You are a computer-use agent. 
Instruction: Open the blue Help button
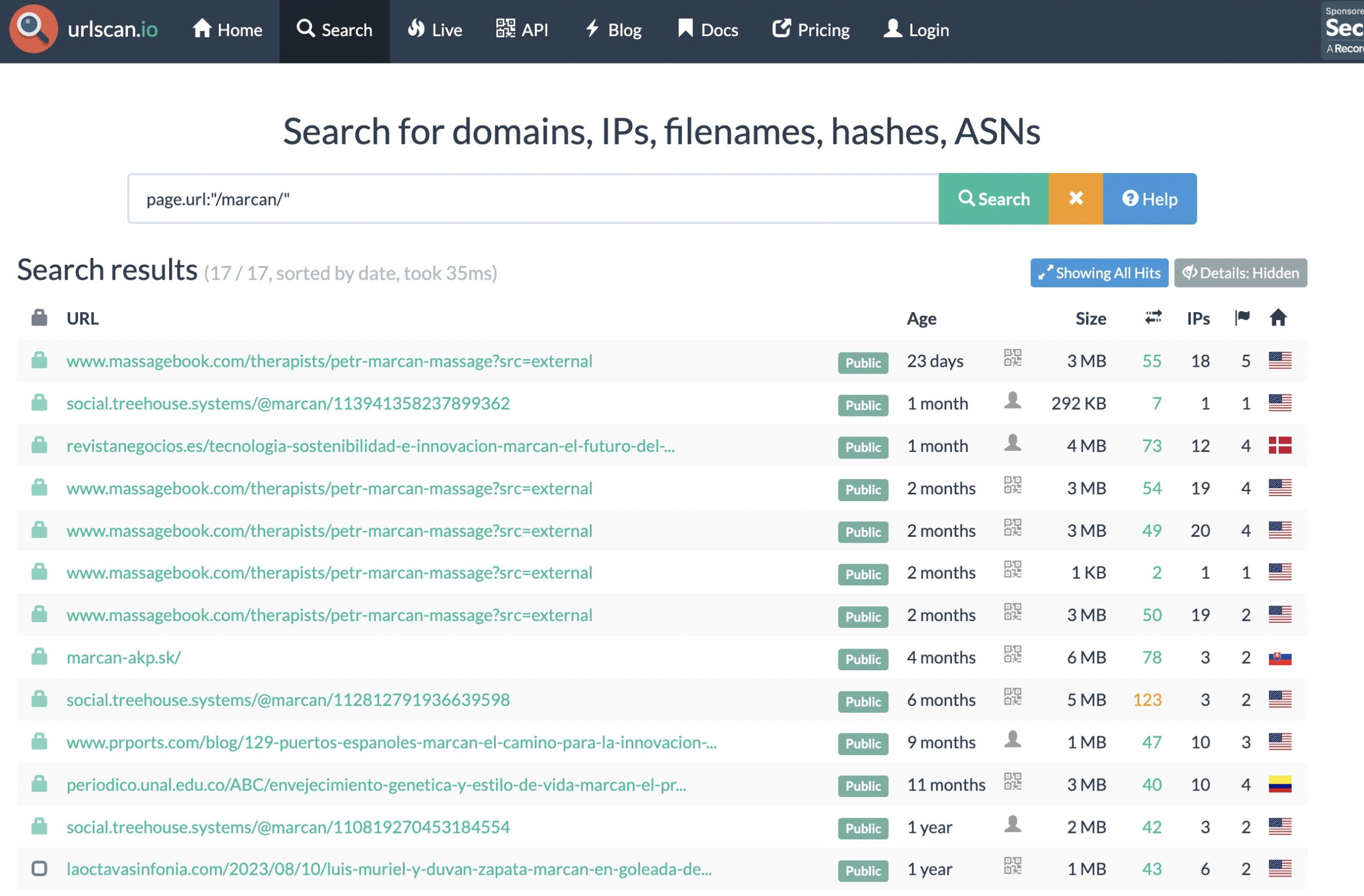pos(1150,199)
